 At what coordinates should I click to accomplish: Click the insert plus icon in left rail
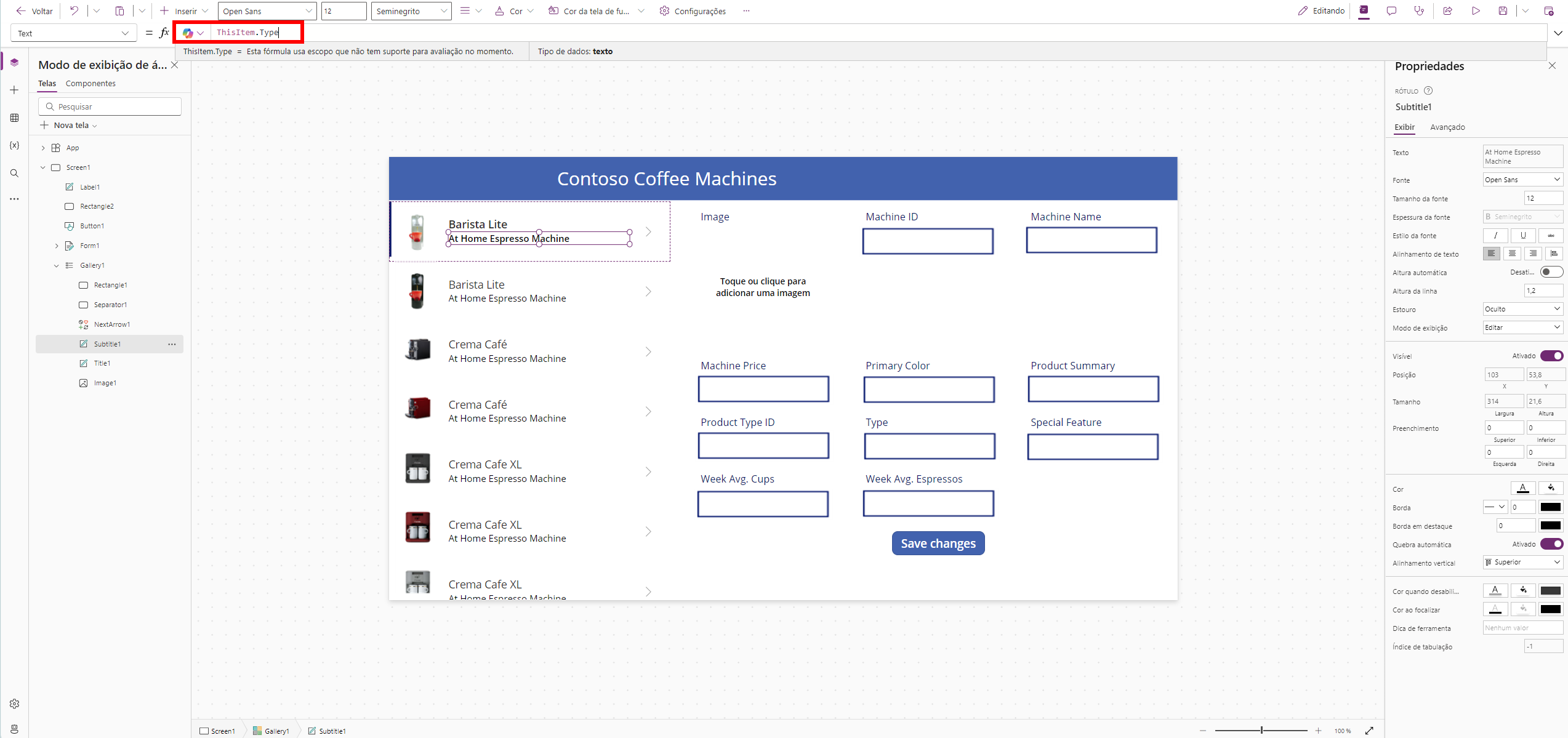14,90
